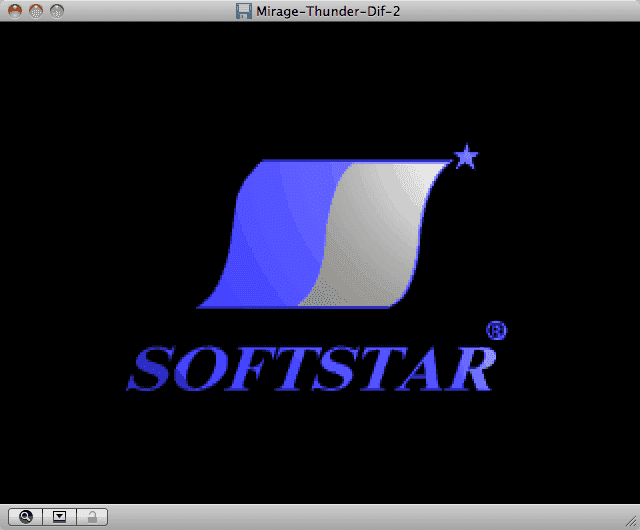640x530 pixels.
Task: Open the dropdown menu button in bottom bar
Action: coord(60,517)
